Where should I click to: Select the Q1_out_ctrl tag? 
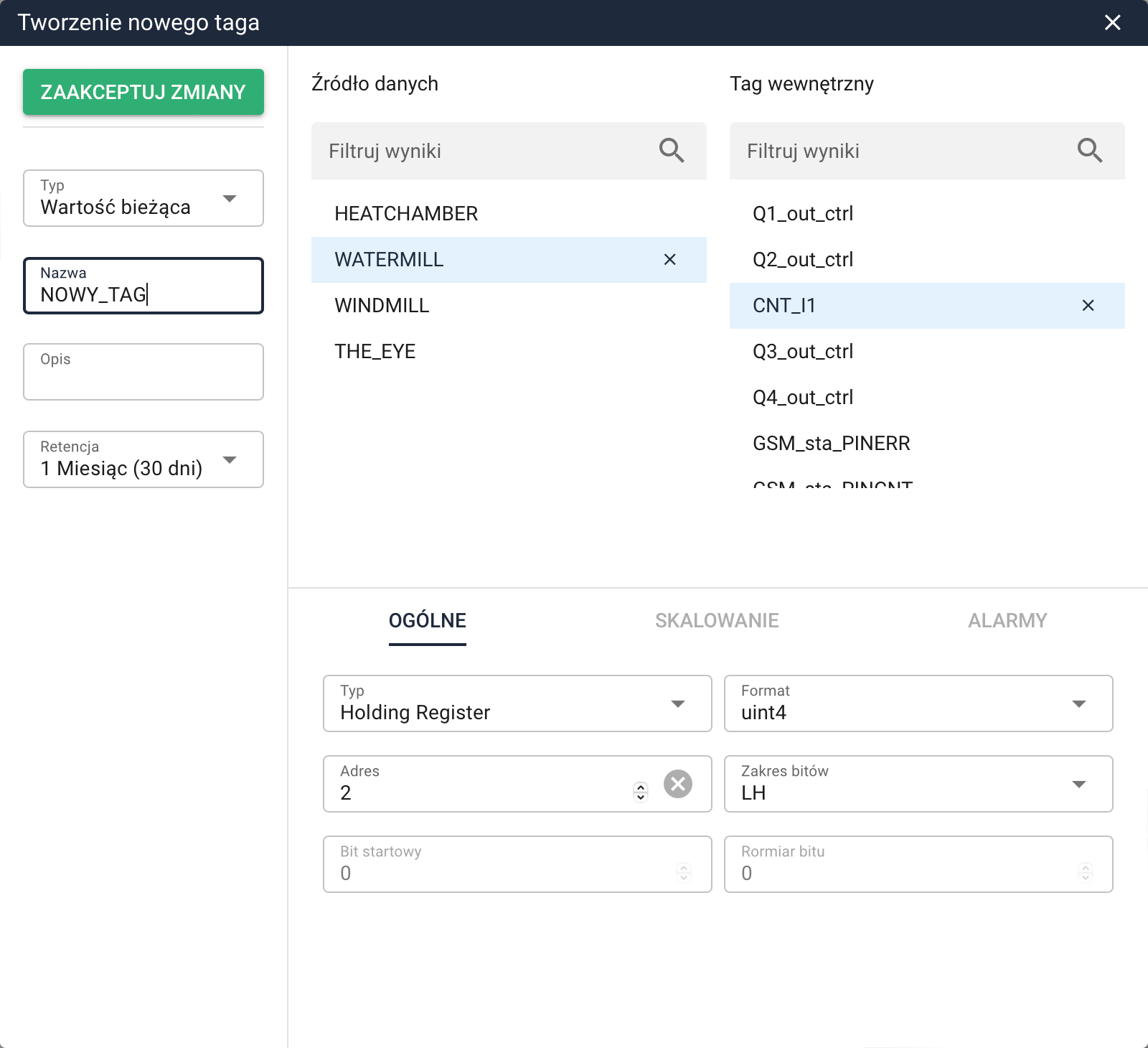(x=927, y=214)
